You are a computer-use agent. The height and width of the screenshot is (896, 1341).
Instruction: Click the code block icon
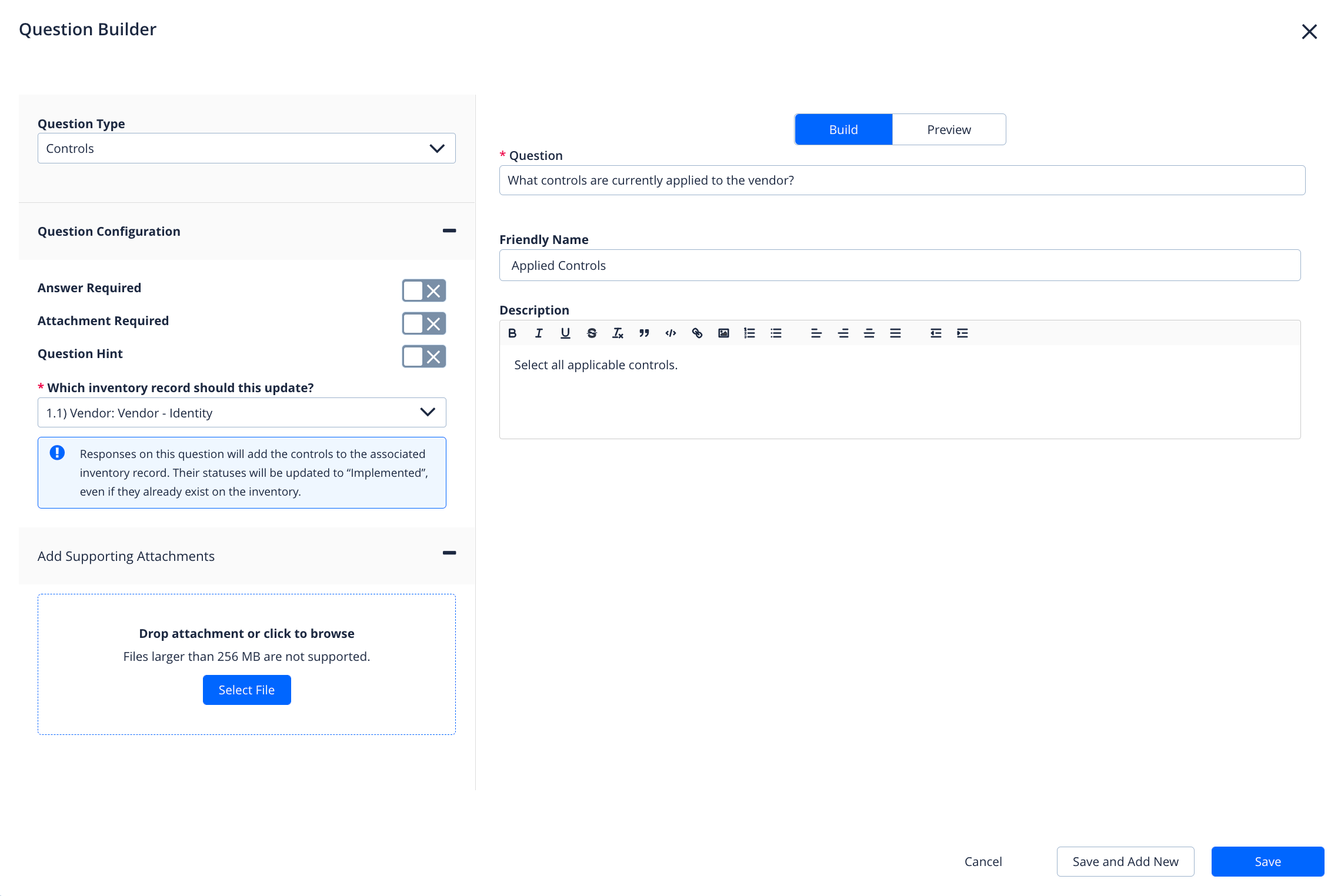[x=670, y=333]
